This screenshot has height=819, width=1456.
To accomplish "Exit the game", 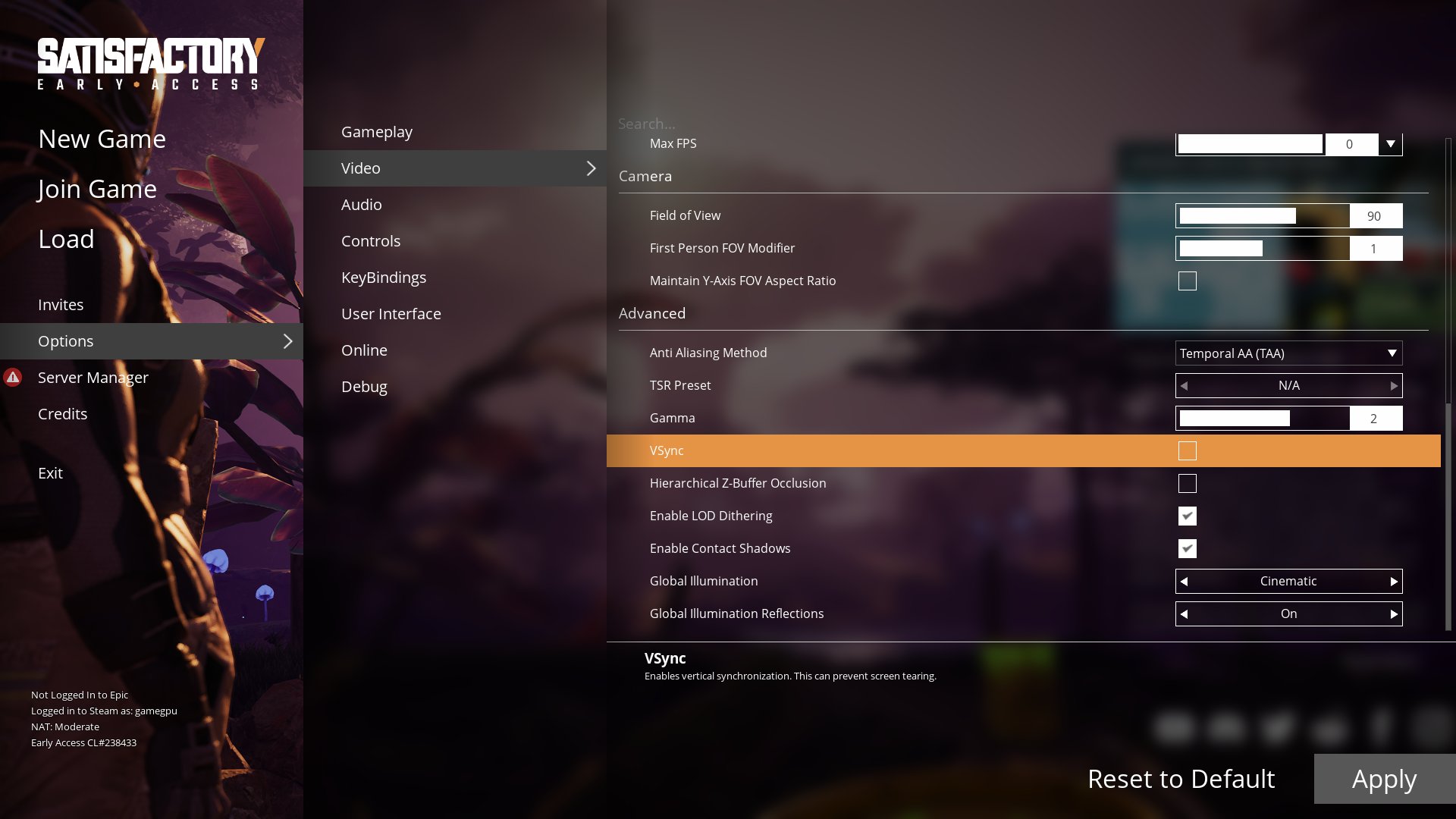I will pos(50,473).
